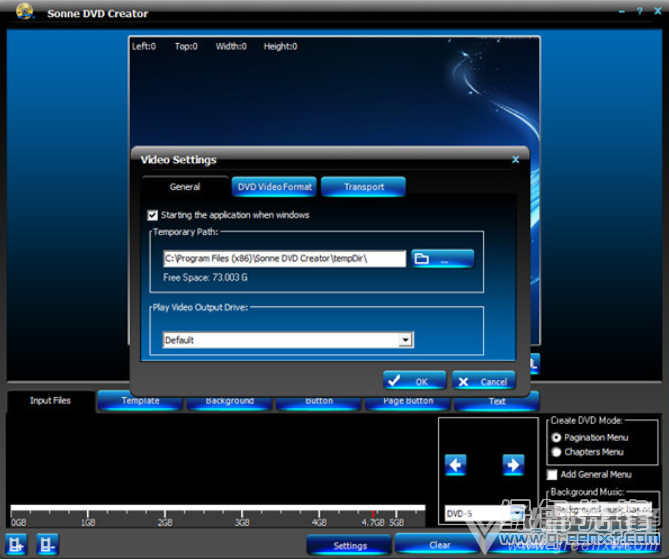Click the 2GB capacity scale label
669x559 pixels.
165,522
